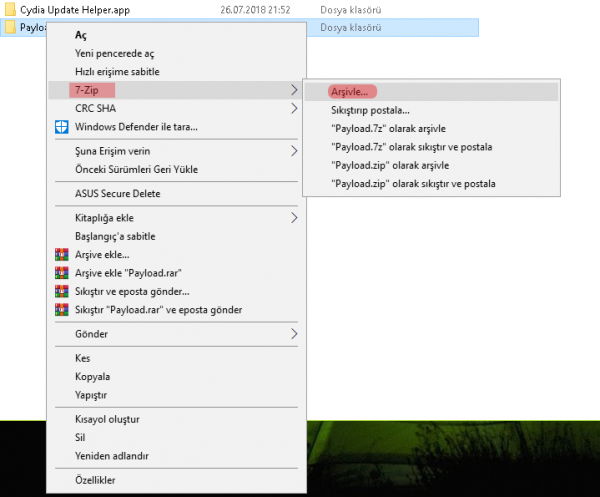Expand the Şuna Erişim verin submenu arrow

[x=294, y=151]
